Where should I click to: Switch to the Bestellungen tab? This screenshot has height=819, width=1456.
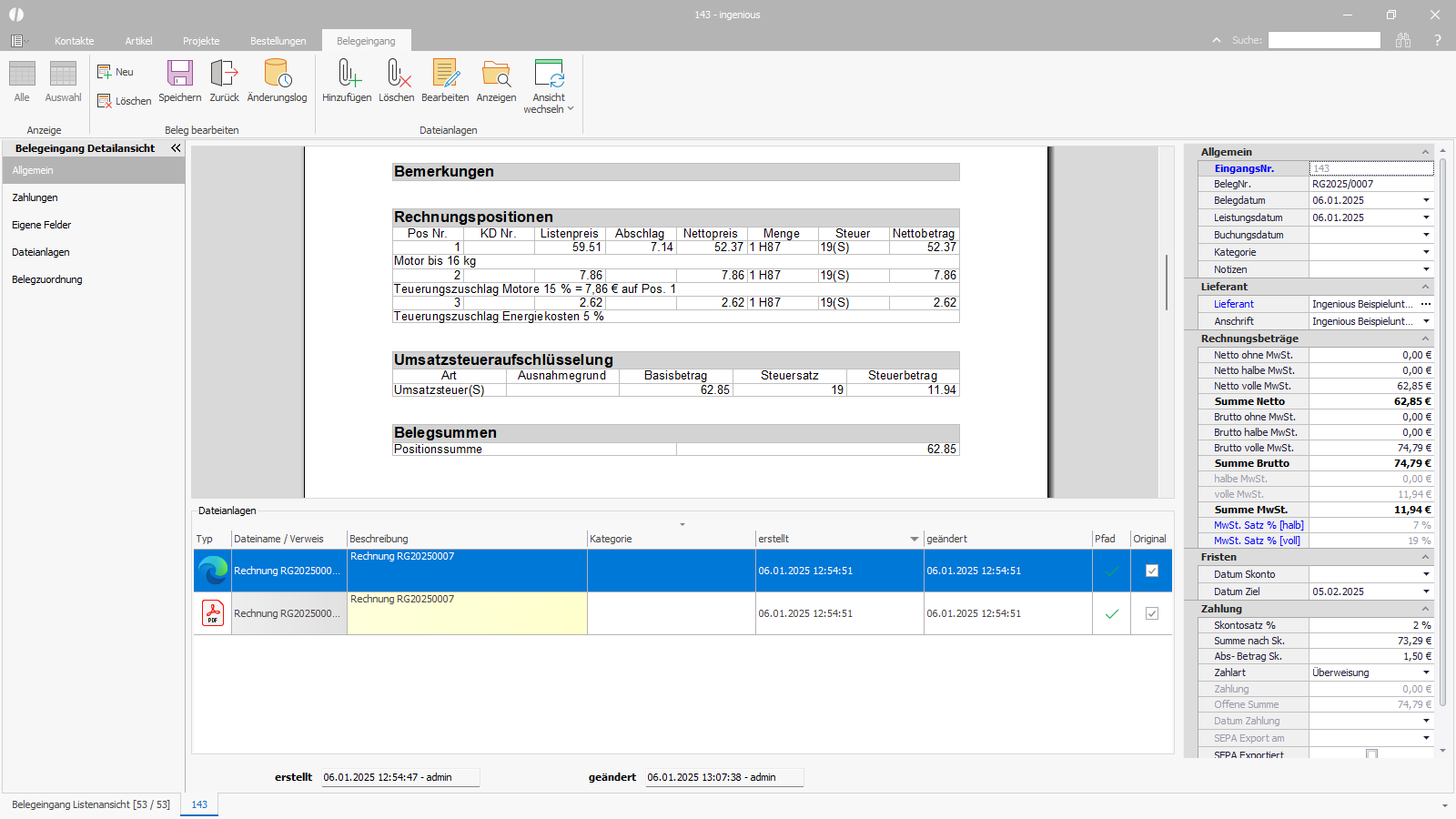pos(278,41)
